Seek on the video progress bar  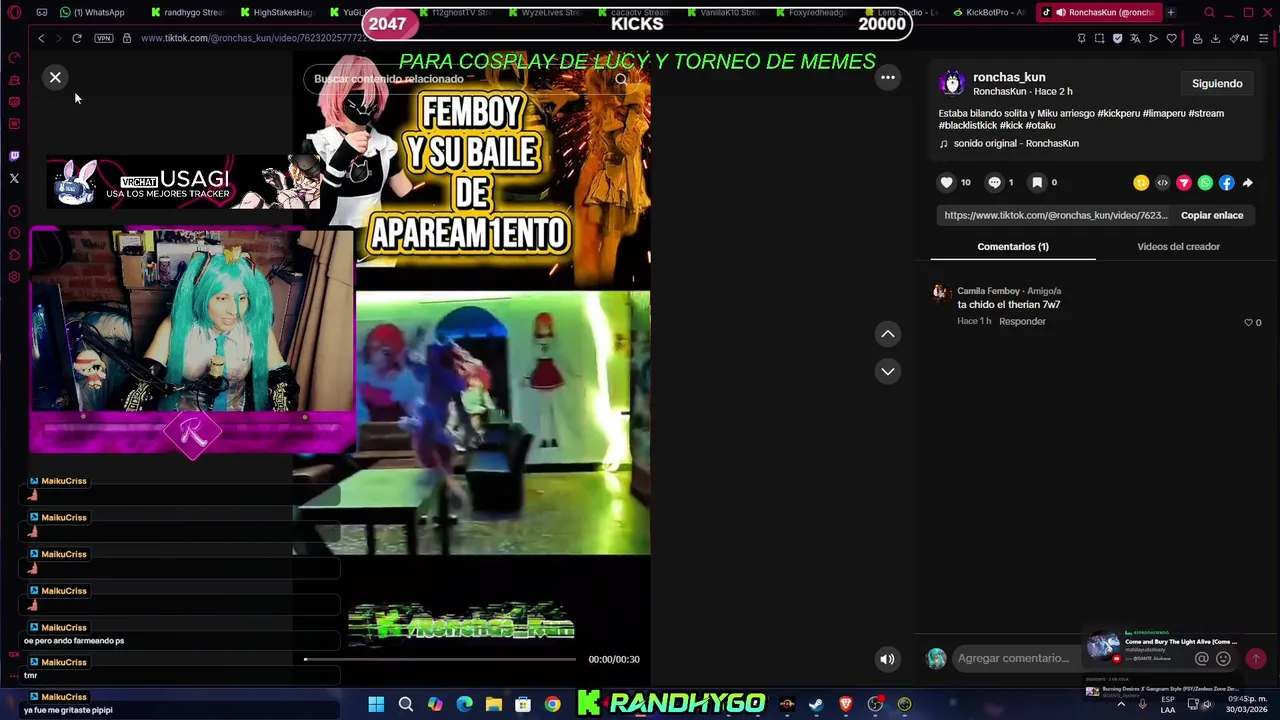pyautogui.click(x=440, y=659)
